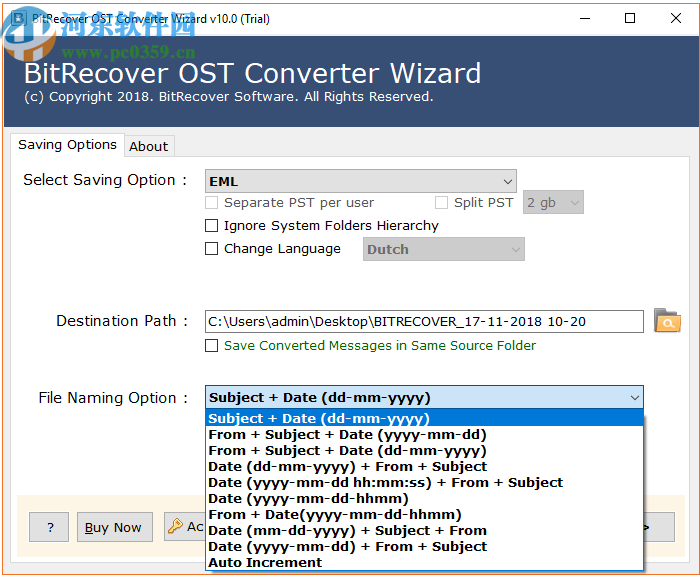
Task: Select Date (mm-dd-yyyy) + Subject + From
Action: click(424, 531)
